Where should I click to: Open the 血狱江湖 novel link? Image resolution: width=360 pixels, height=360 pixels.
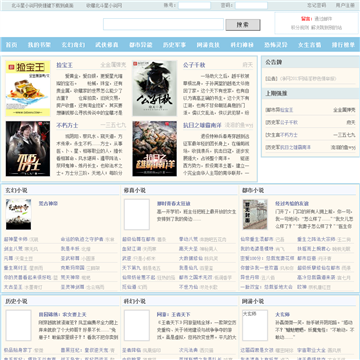(x=132, y=249)
